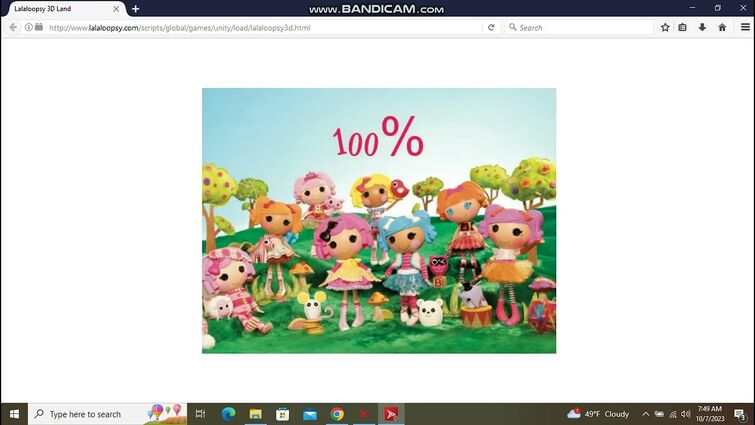Launch Microsoft Edge from taskbar

click(x=228, y=414)
